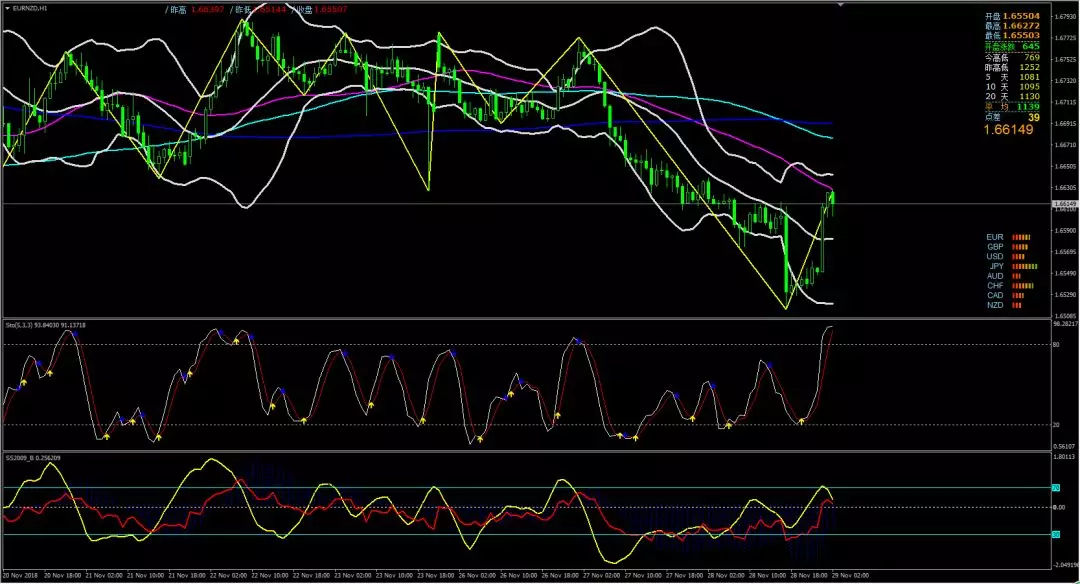
Task: Click the JPY currency strength bar
Action: [x=1025, y=267]
